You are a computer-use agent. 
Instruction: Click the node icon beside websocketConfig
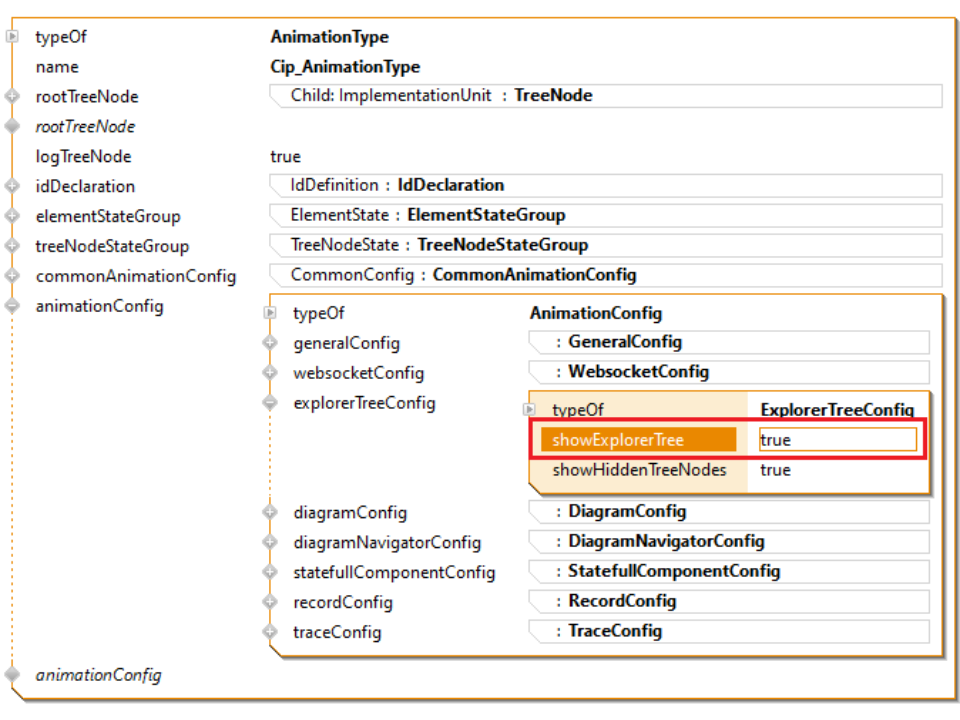tap(269, 373)
